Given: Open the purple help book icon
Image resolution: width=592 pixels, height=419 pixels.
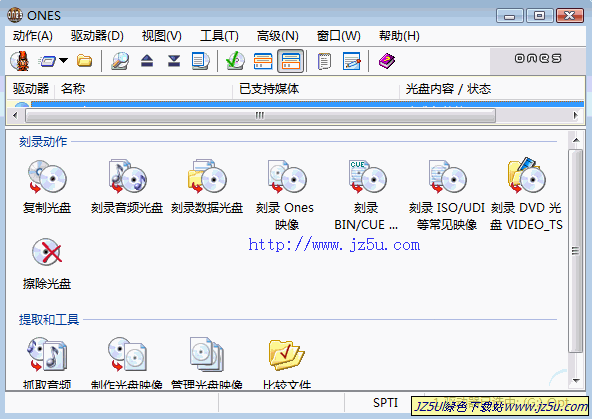Looking at the screenshot, I should (x=387, y=61).
